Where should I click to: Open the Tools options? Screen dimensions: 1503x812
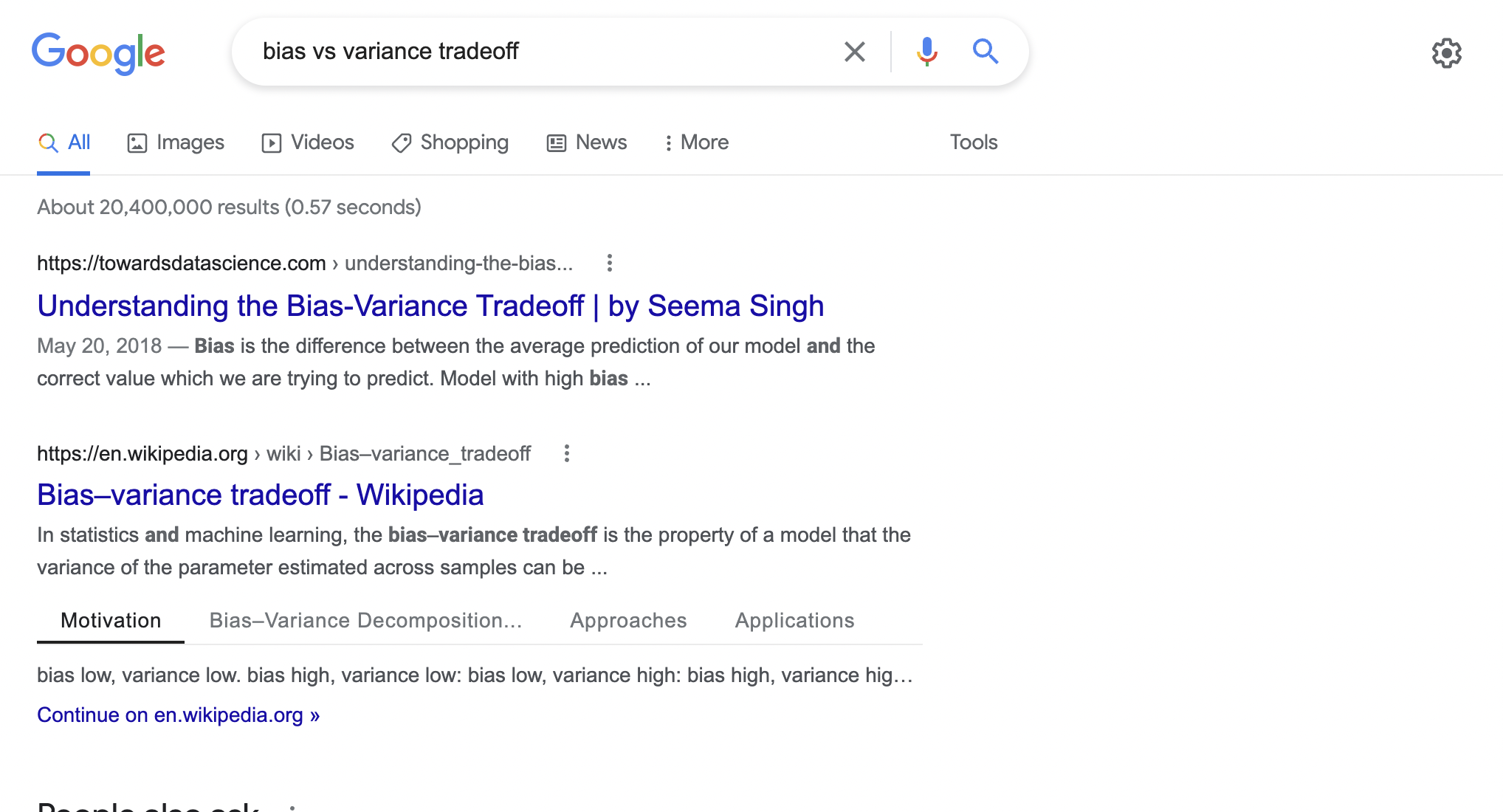pyautogui.click(x=973, y=142)
